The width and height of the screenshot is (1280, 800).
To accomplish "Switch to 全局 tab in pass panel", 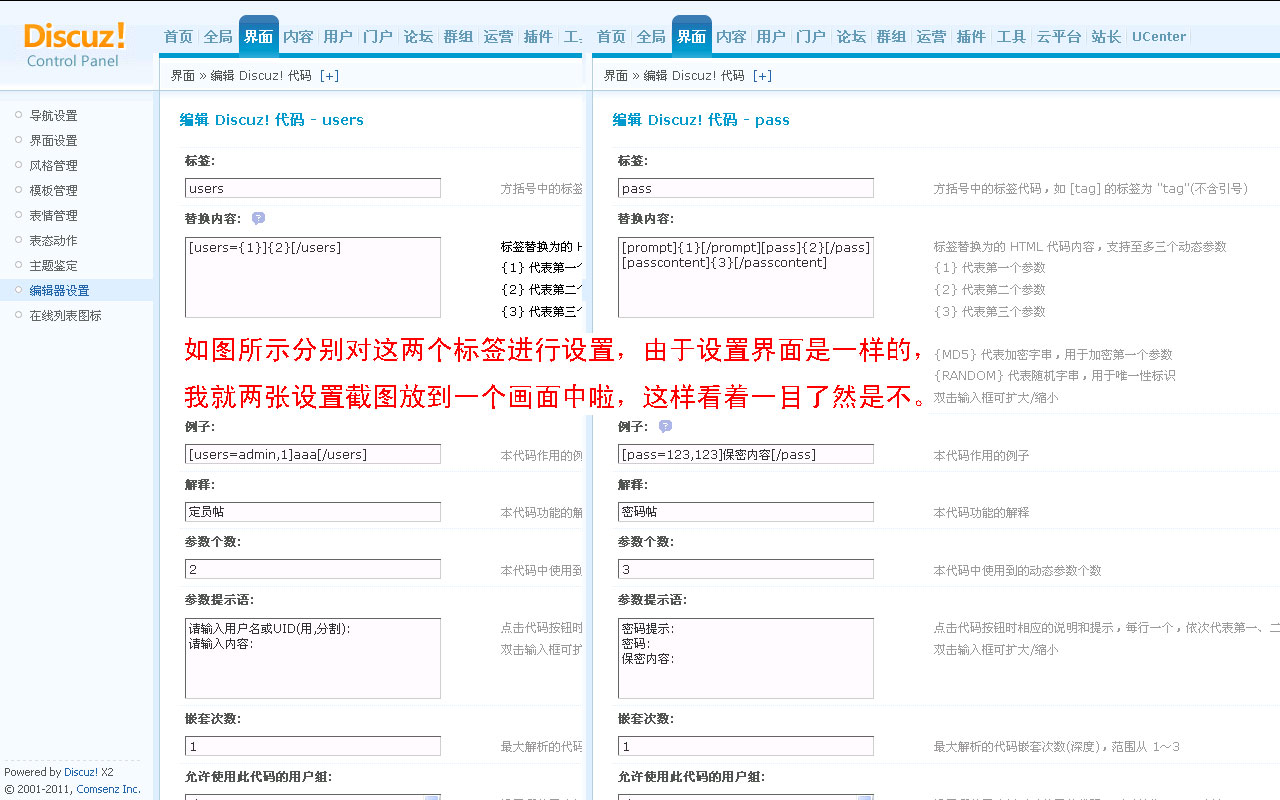I will [651, 37].
